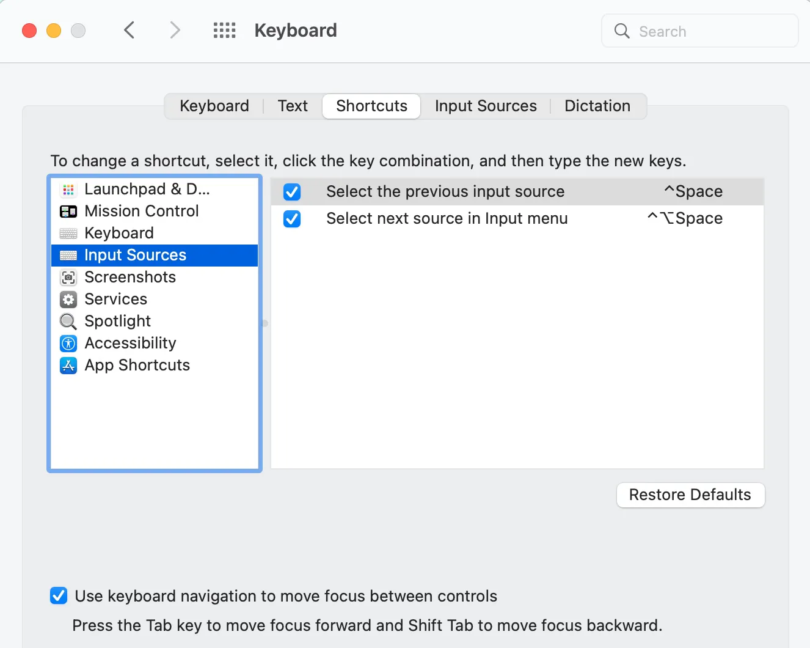The width and height of the screenshot is (810, 648).
Task: Click the Restore Defaults button
Action: [690, 494]
